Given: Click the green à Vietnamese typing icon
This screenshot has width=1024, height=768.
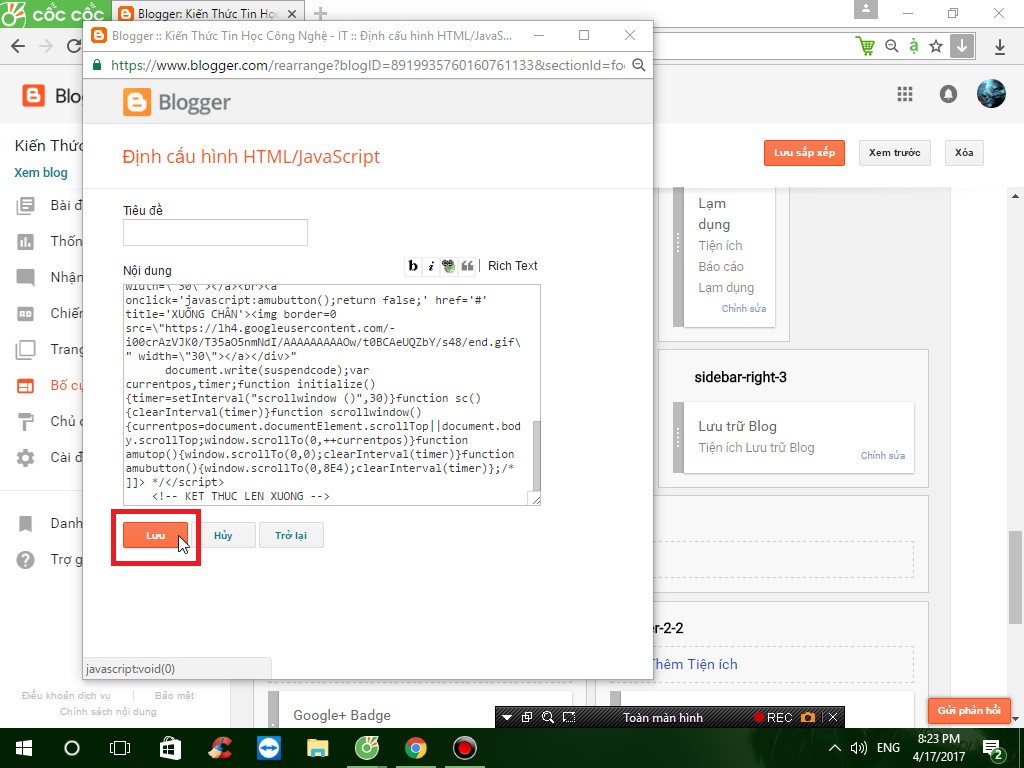Looking at the screenshot, I should point(914,46).
